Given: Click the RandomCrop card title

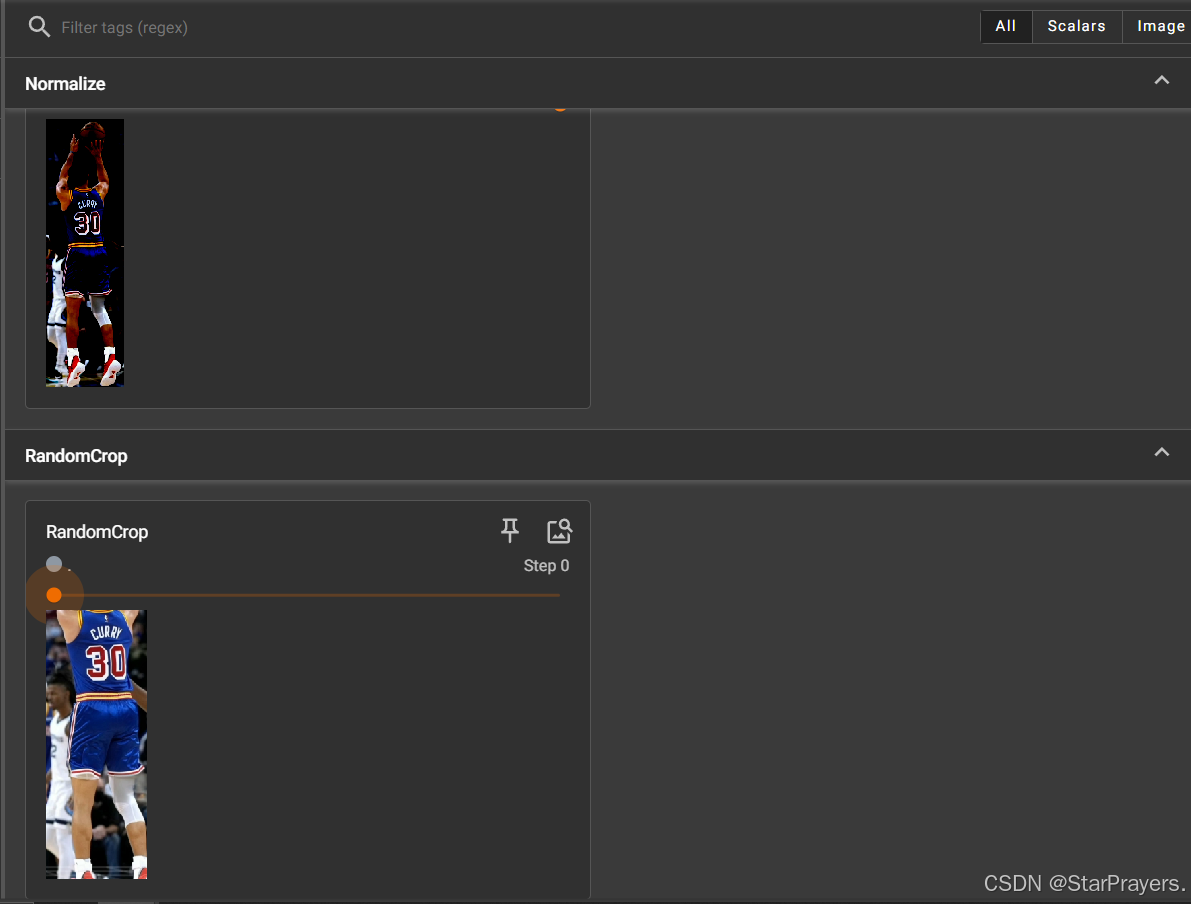Looking at the screenshot, I should tap(97, 532).
